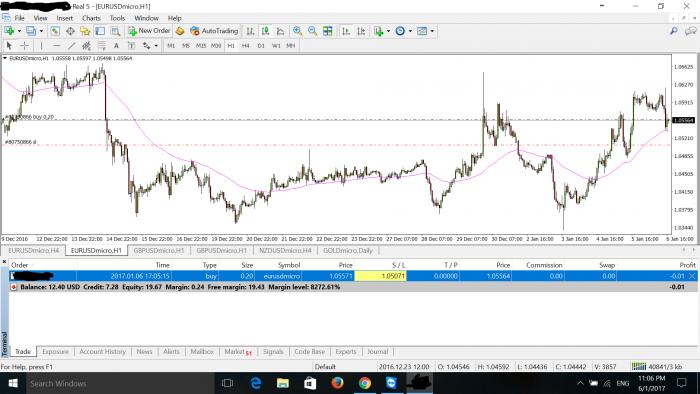
Task: Toggle the Market Watch panel
Action: [55, 31]
